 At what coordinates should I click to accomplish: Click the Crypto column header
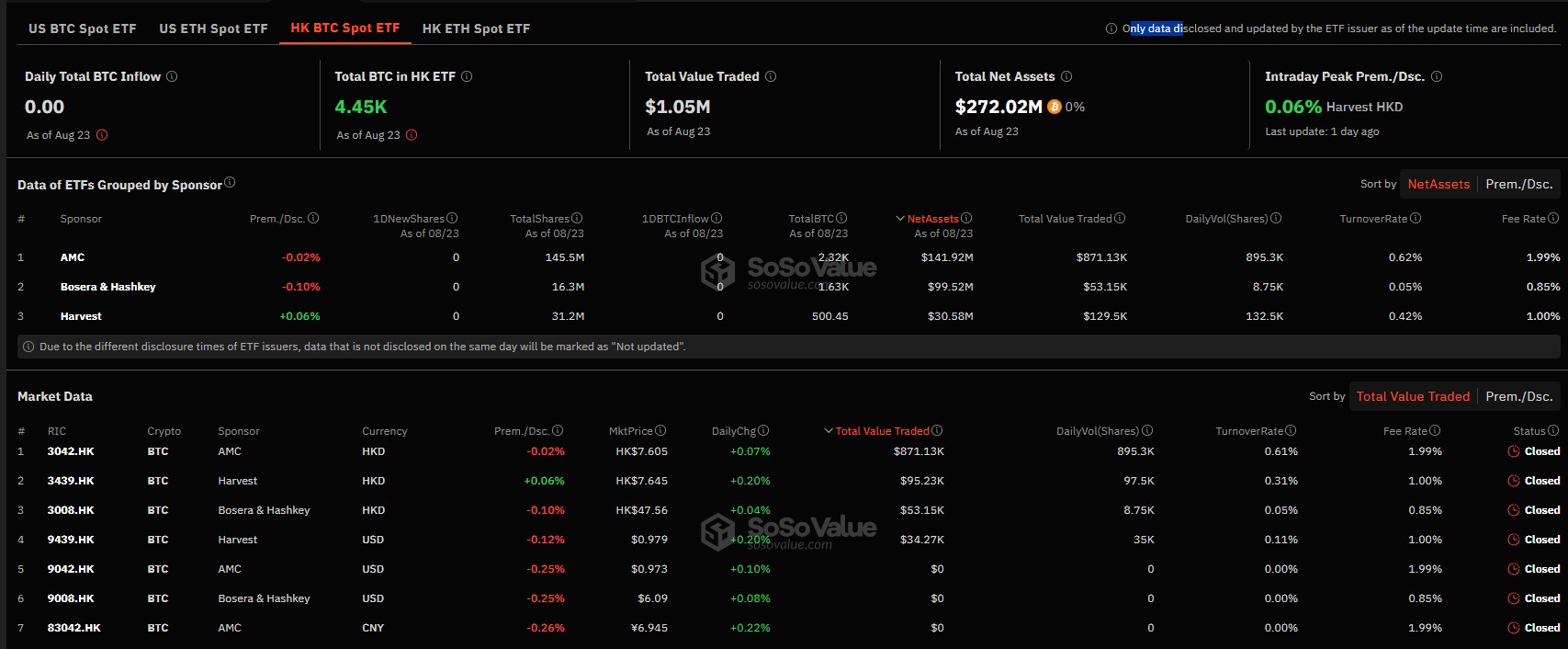[164, 431]
